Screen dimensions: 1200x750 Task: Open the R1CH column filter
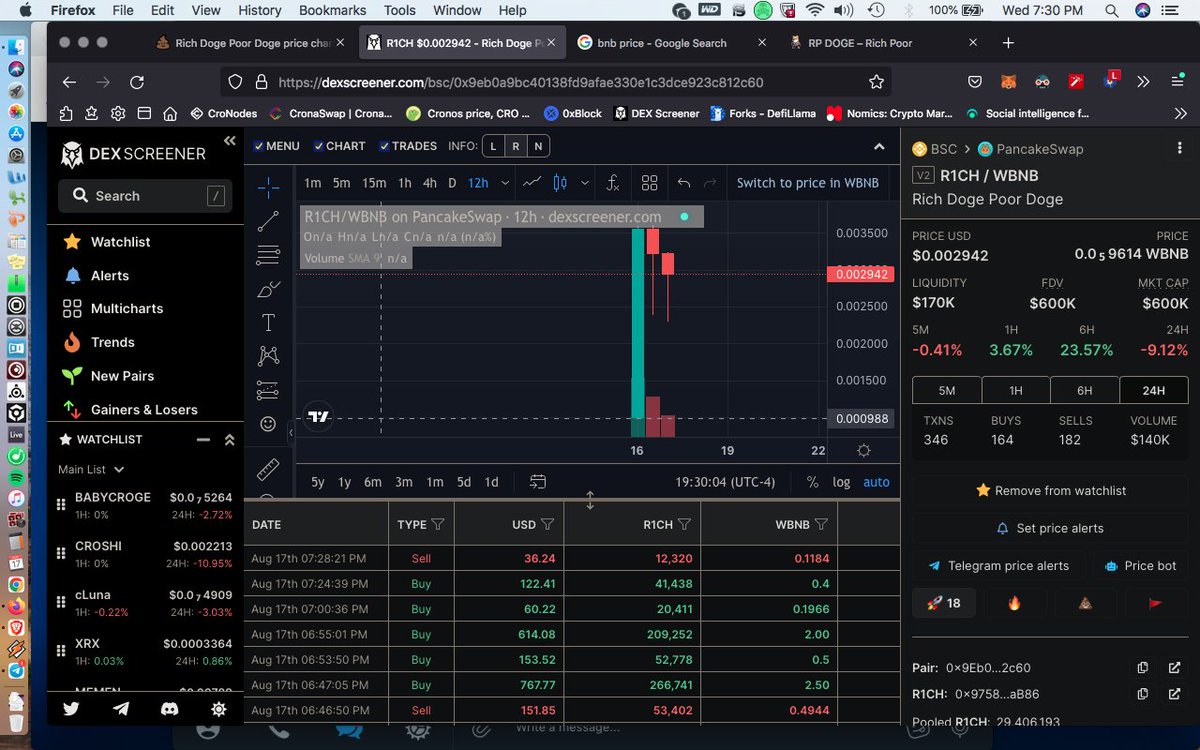[684, 524]
